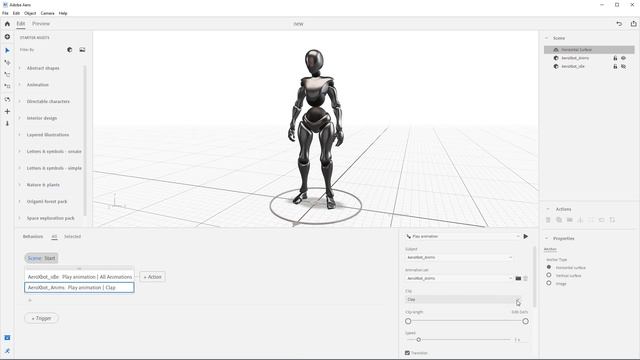This screenshot has width=640, height=360.
Task: Click the trash icon beside Animation set
Action: pyautogui.click(x=526, y=278)
